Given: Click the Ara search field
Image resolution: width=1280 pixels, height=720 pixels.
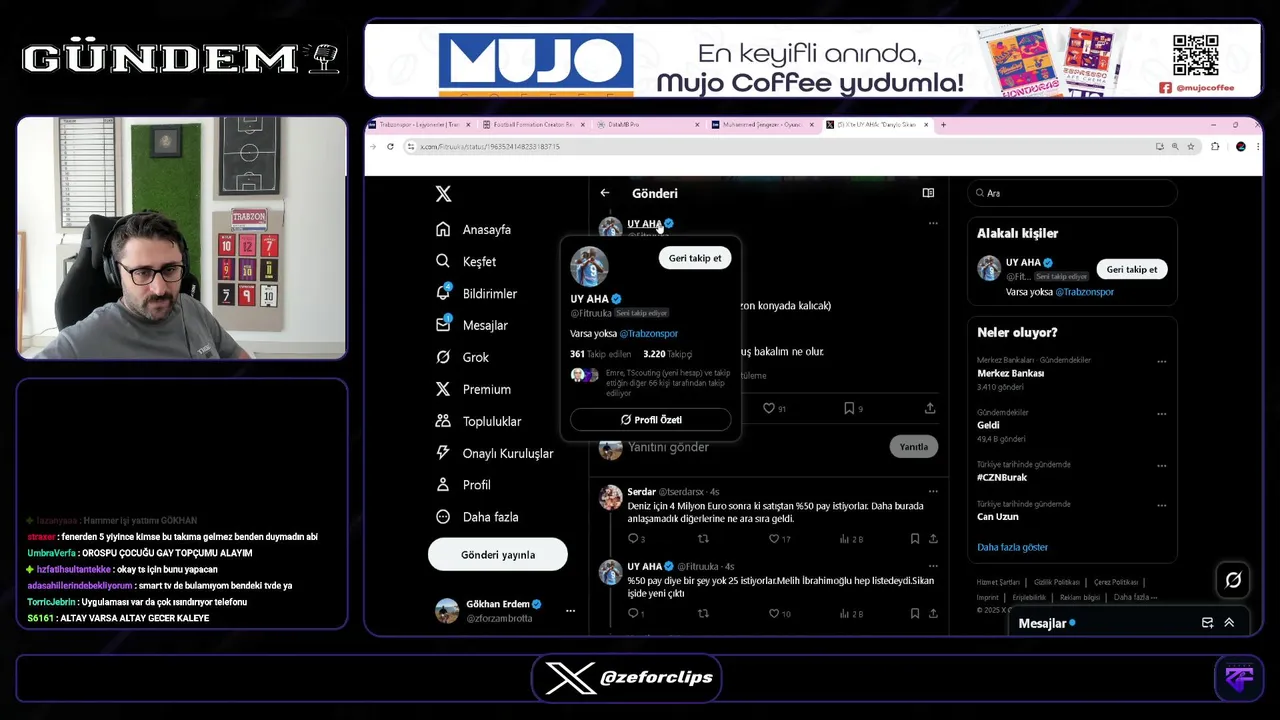Looking at the screenshot, I should pos(1072,193).
